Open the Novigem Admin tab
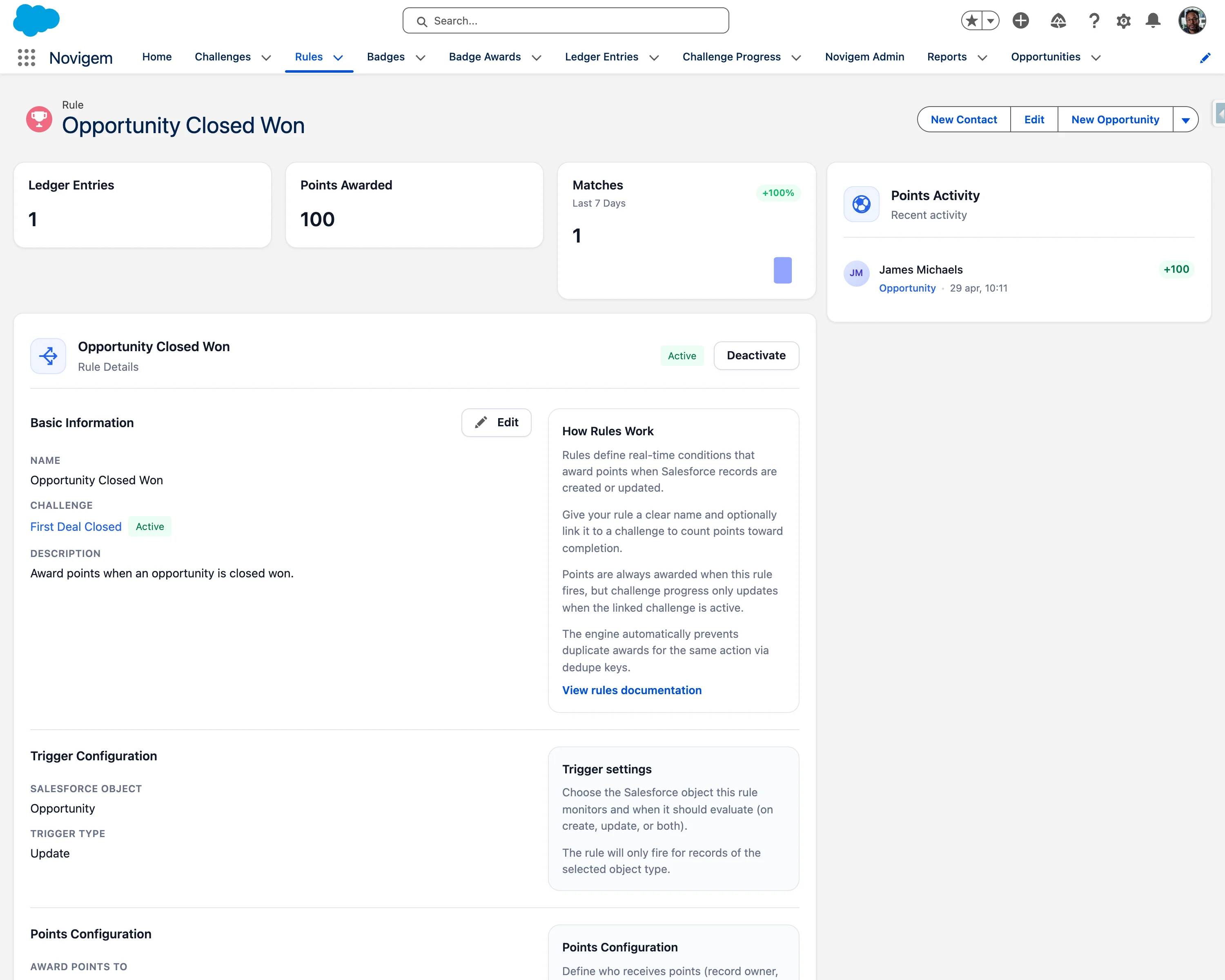Screen dimensions: 1225x980 865,57
